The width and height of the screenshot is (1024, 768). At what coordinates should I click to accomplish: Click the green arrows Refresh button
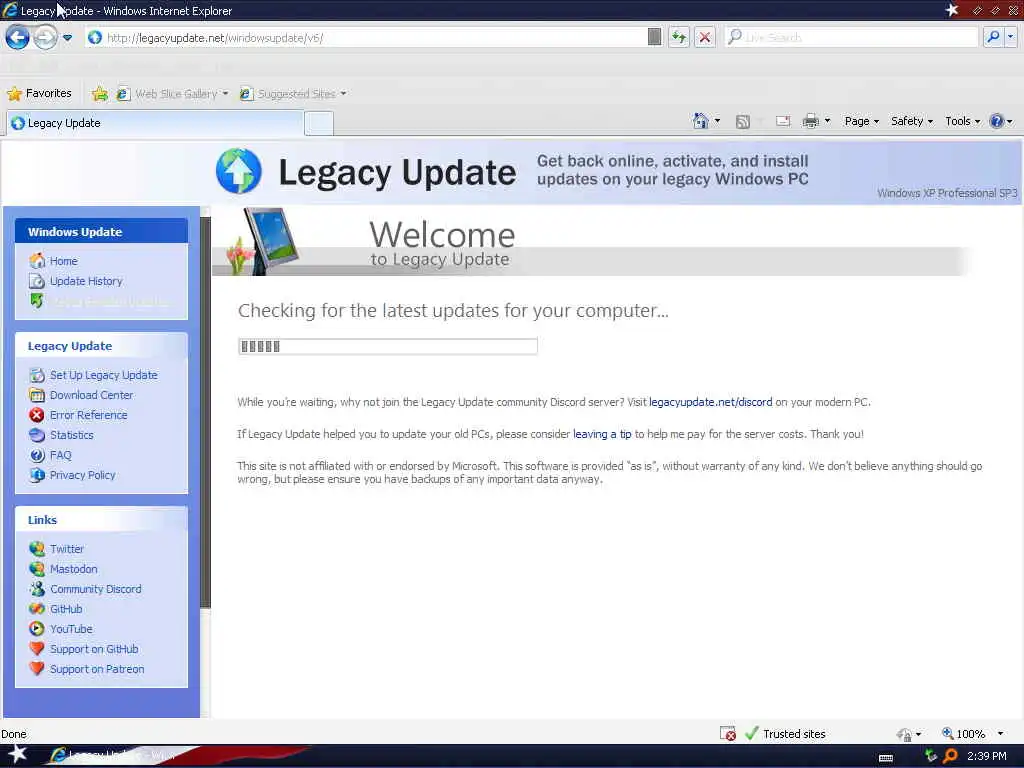pos(679,37)
